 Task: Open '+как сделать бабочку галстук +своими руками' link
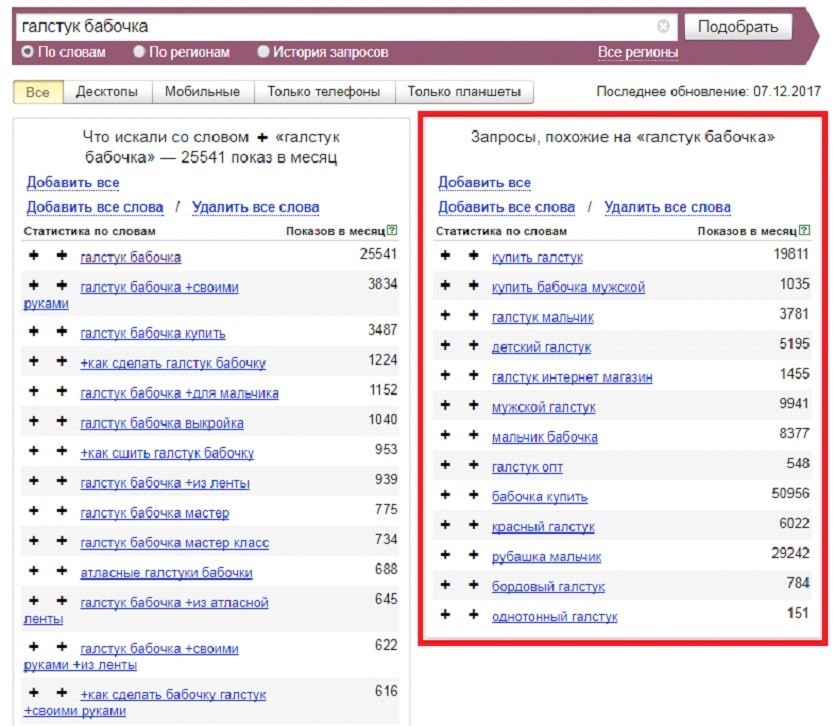pyautogui.click(x=173, y=695)
